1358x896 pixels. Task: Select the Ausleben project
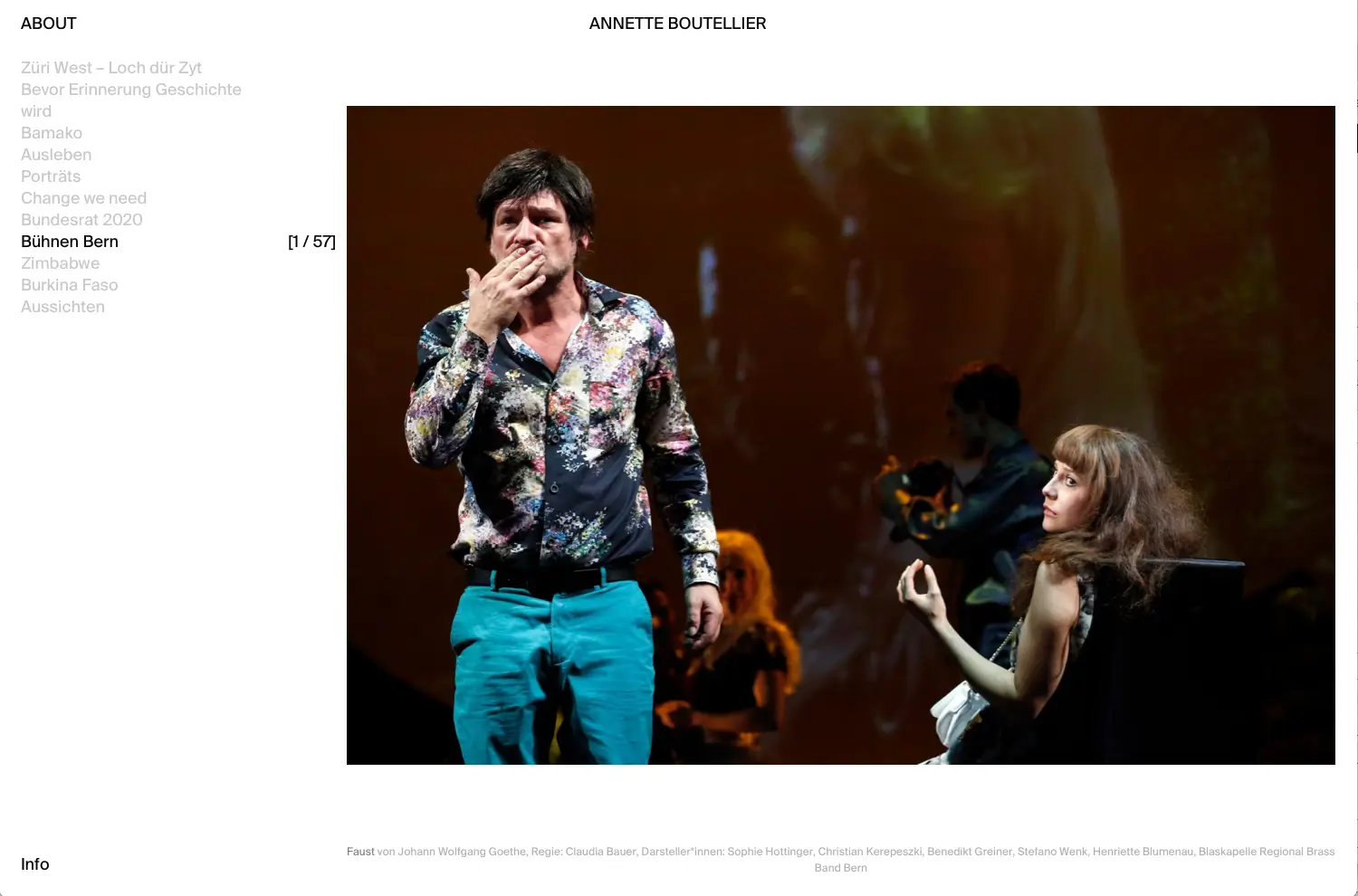(56, 155)
